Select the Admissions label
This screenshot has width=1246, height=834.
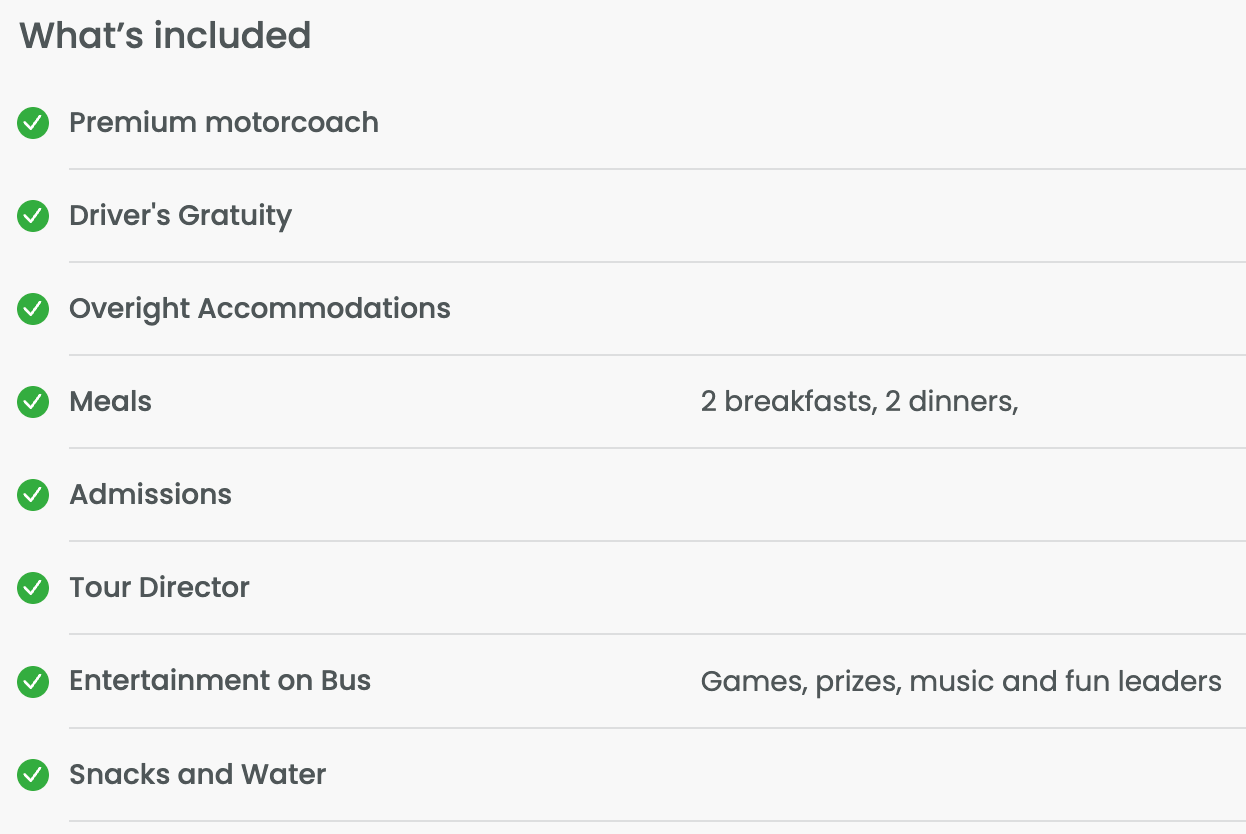pyautogui.click(x=150, y=495)
